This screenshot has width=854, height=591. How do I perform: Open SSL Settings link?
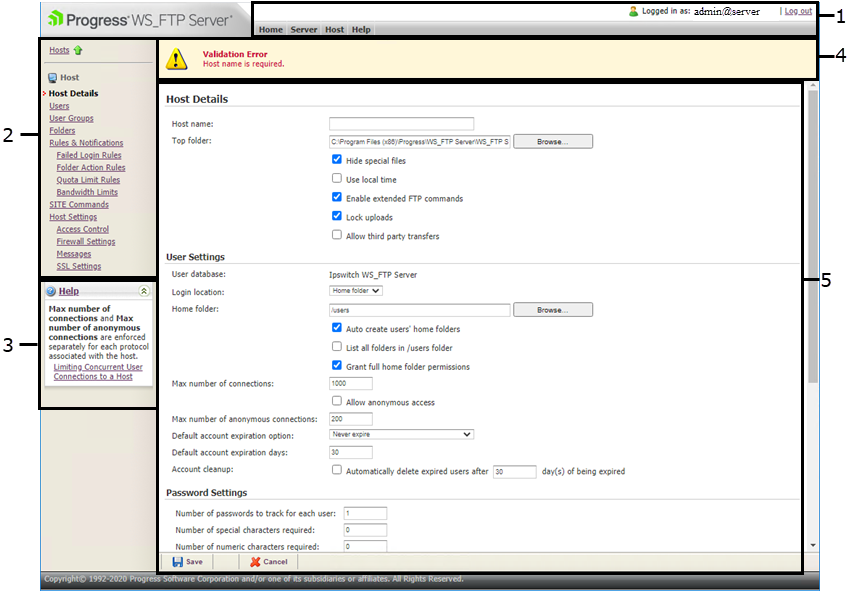pyautogui.click(x=79, y=266)
